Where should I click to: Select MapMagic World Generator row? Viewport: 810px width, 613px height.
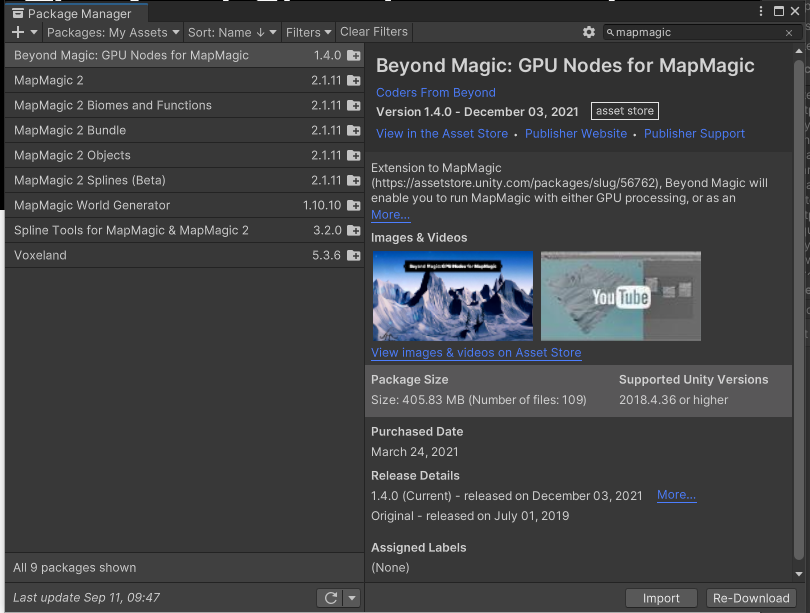184,205
